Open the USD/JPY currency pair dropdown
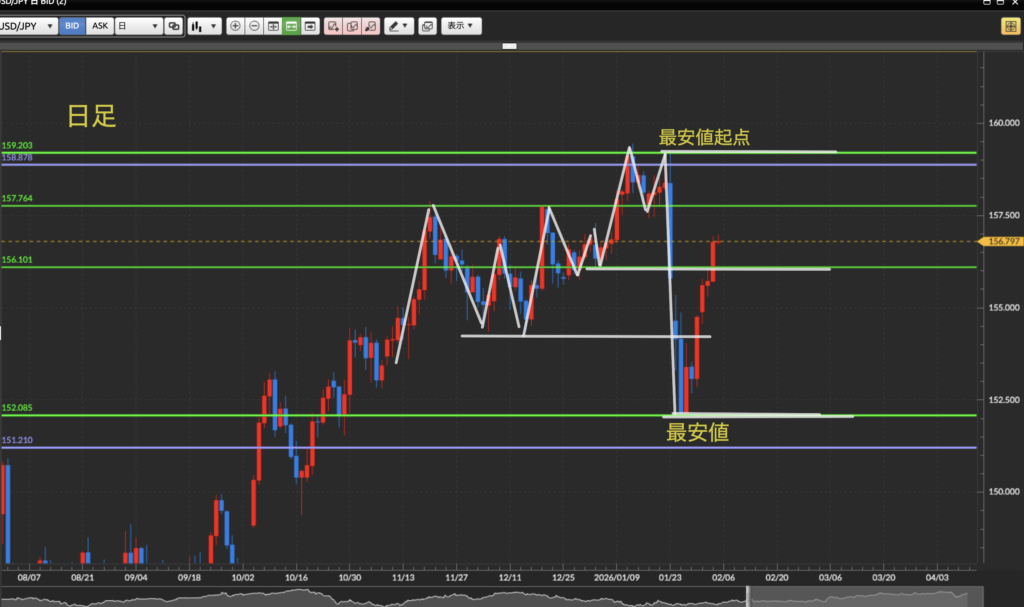Screen dimensions: 1024x607 (x=29, y=26)
